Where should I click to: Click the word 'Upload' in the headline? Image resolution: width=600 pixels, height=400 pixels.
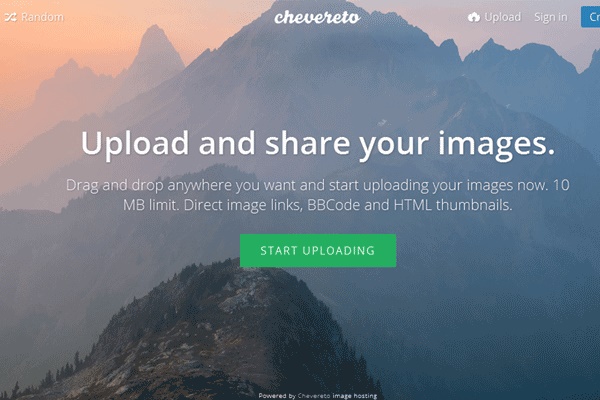(135, 144)
